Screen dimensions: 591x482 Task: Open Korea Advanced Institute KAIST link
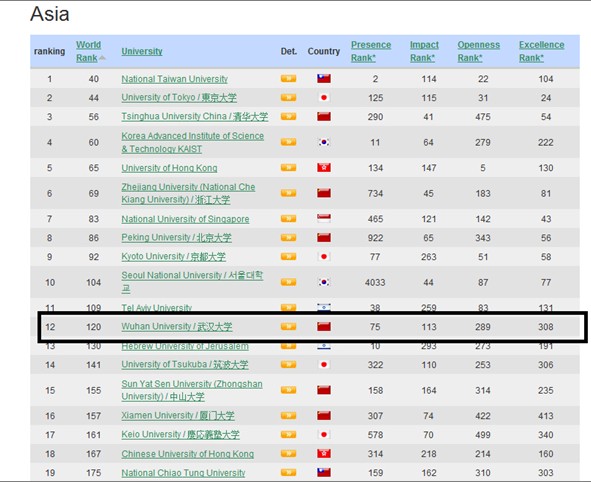click(x=193, y=142)
